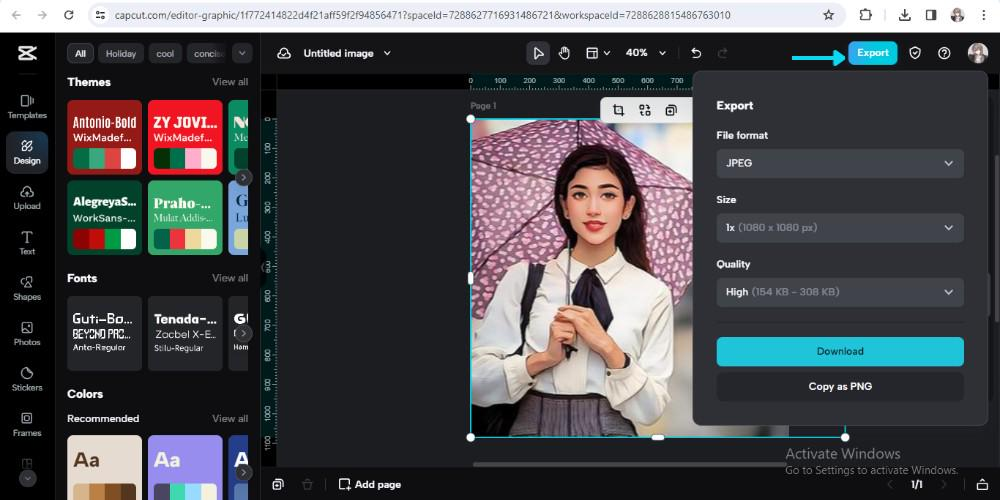
Task: Open the Photos sidebar panel
Action: tap(27, 334)
